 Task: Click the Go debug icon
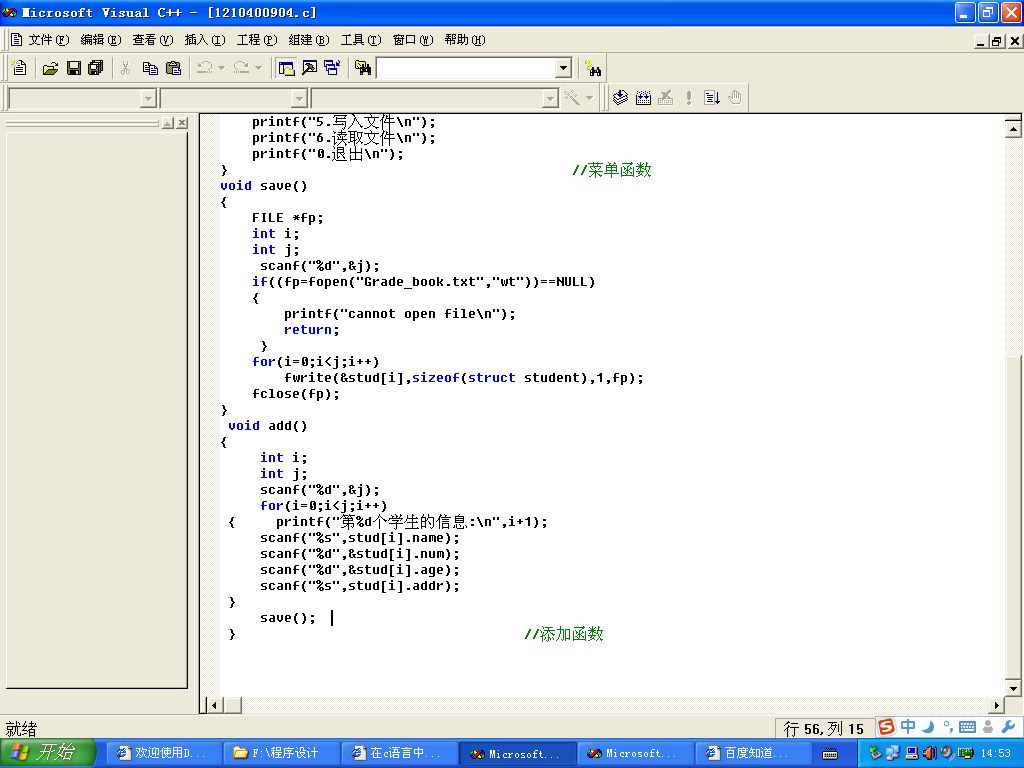[712, 98]
